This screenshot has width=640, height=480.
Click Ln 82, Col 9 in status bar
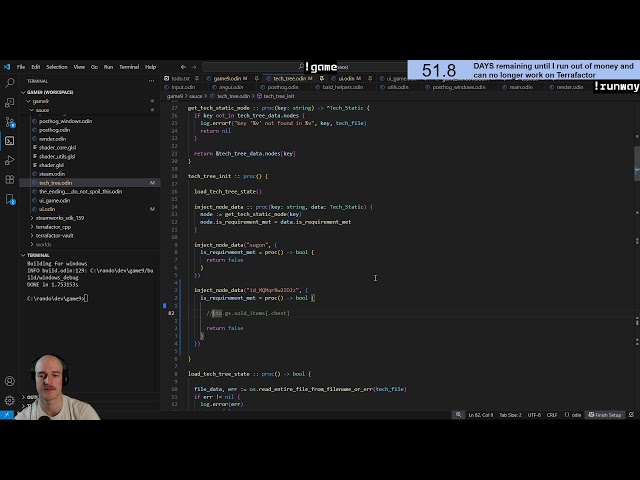(x=480, y=415)
